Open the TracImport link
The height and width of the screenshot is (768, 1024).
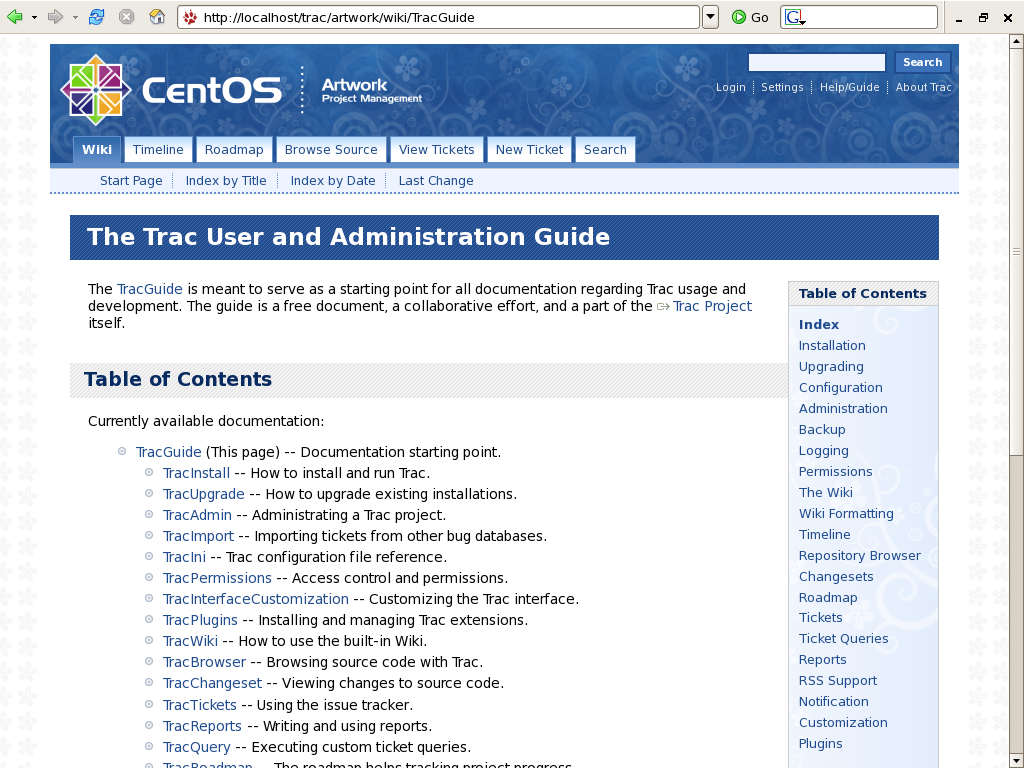(x=198, y=536)
